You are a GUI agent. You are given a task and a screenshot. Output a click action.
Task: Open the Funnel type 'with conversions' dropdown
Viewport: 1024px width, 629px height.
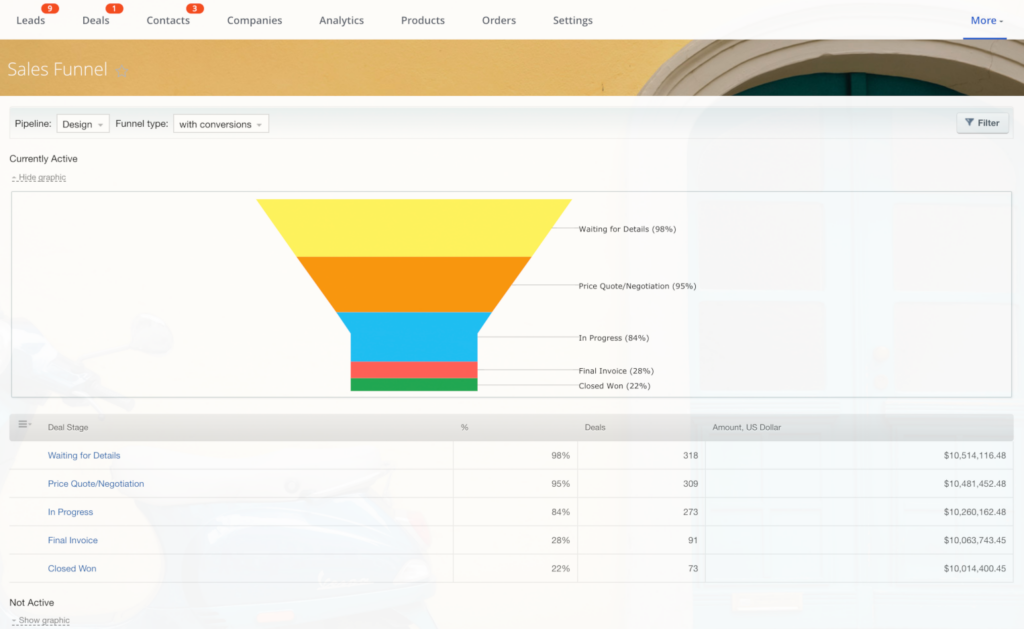pyautogui.click(x=221, y=124)
